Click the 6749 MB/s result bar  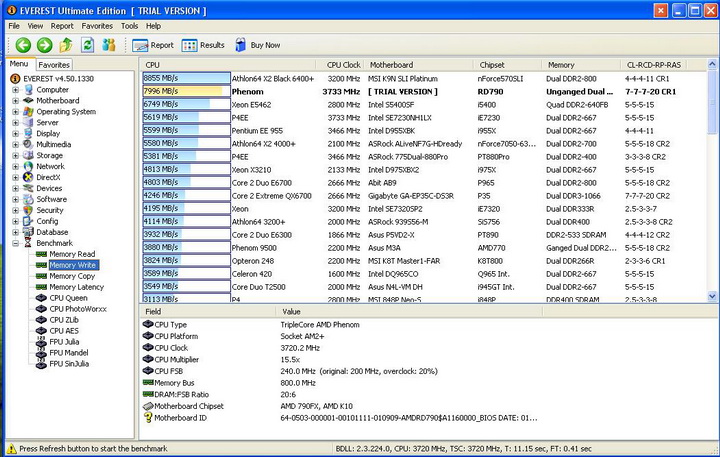[186, 104]
